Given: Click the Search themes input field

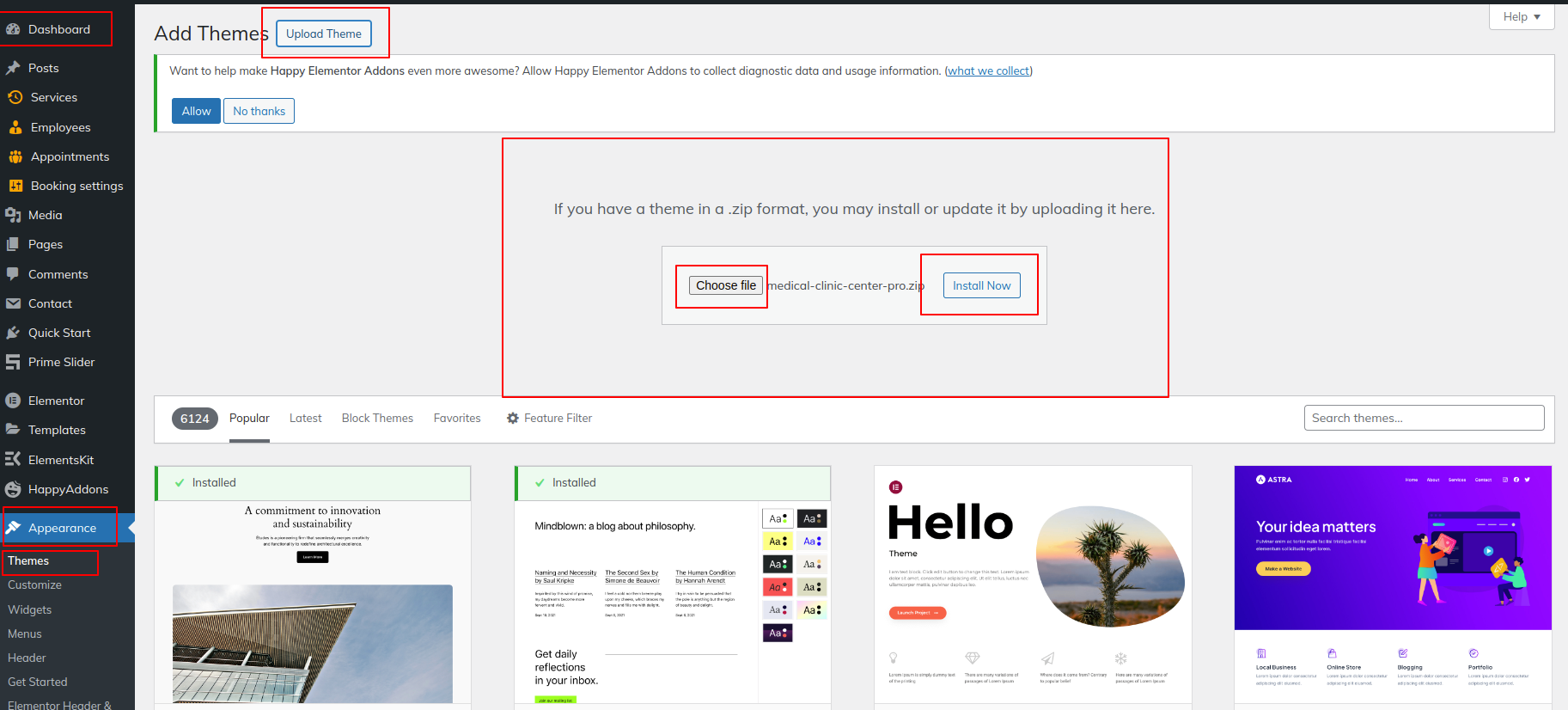Looking at the screenshot, I should point(1424,418).
